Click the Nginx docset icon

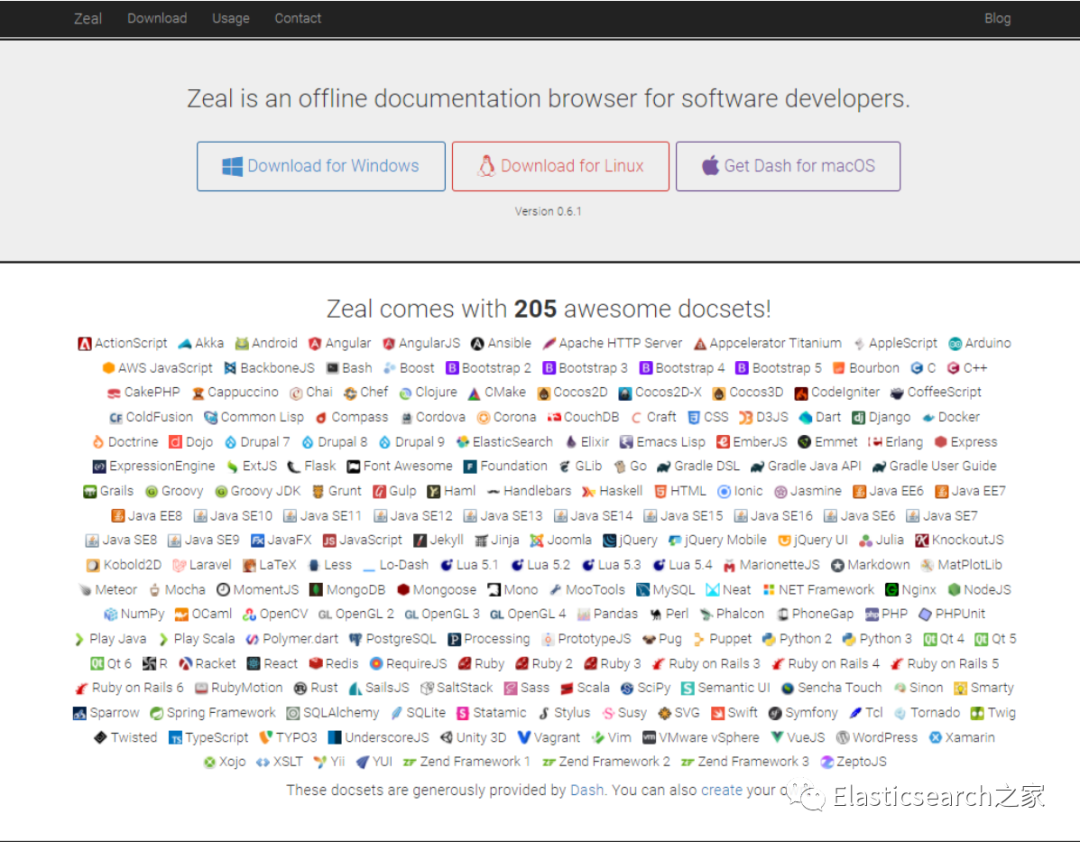(891, 591)
